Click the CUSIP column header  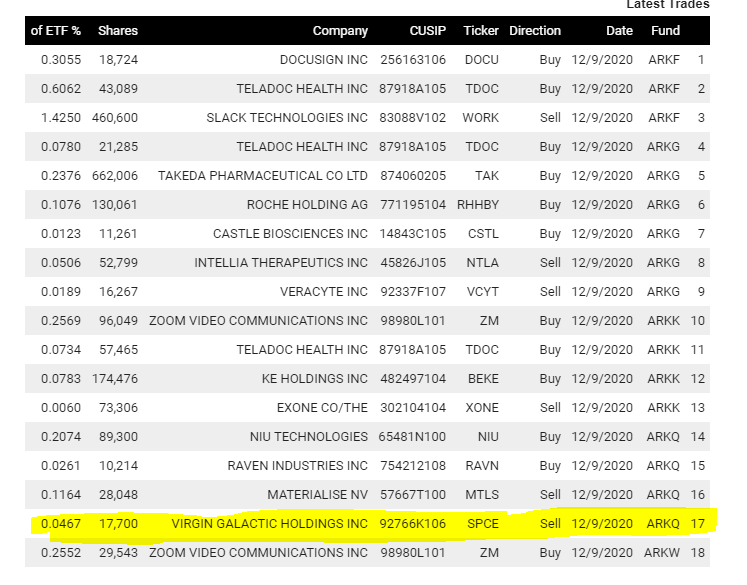[x=427, y=31]
